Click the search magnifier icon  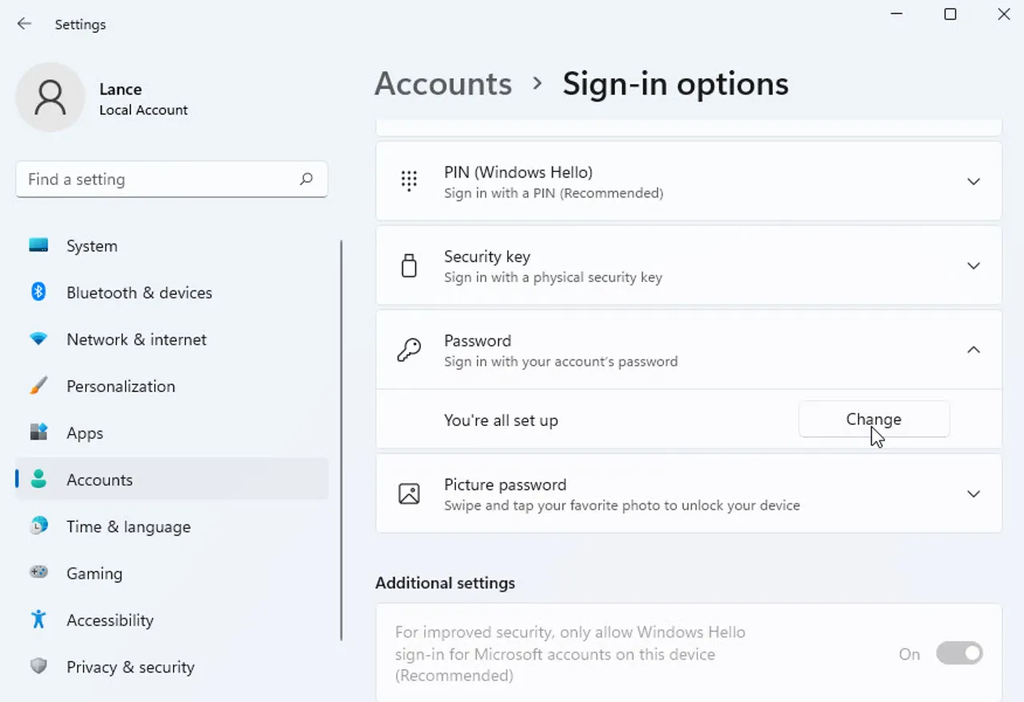306,179
